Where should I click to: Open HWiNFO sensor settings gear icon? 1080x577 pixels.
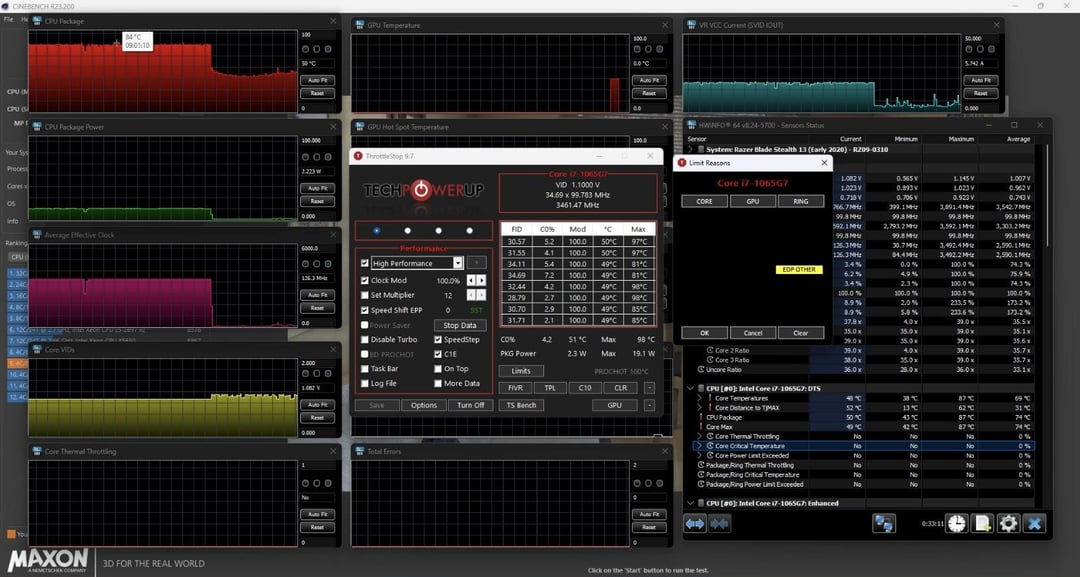(x=1008, y=523)
